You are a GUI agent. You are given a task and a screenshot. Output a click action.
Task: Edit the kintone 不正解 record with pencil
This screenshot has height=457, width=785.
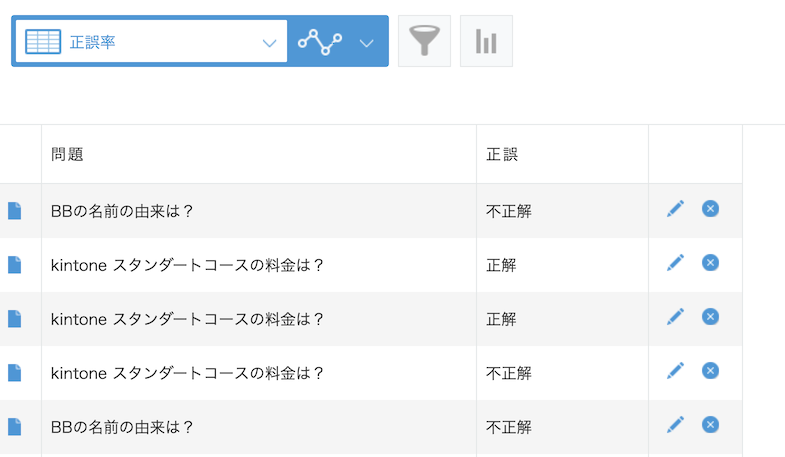(675, 371)
